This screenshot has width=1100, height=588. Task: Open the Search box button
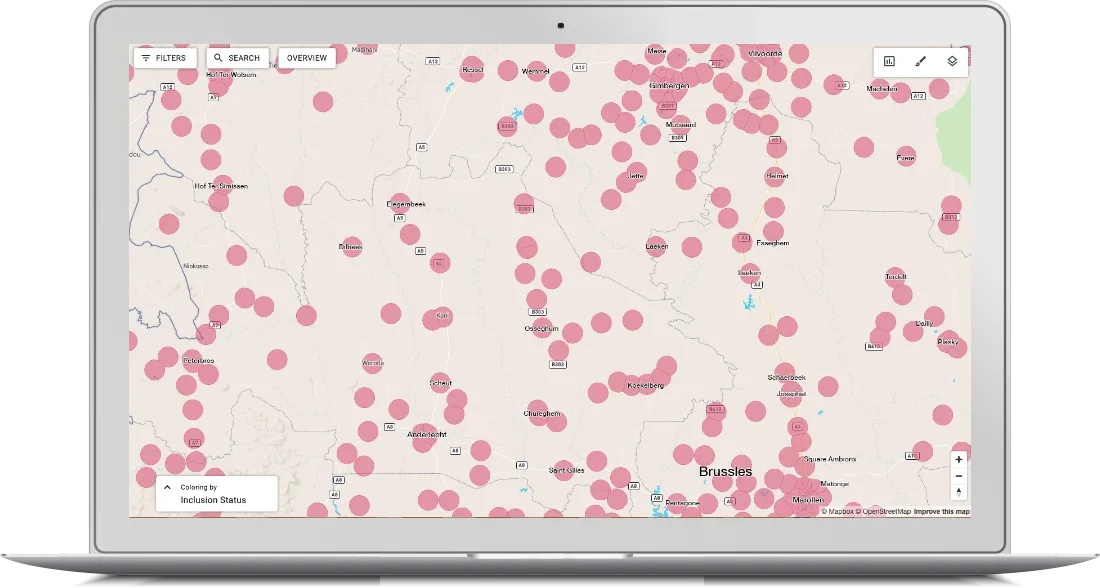pyautogui.click(x=238, y=58)
